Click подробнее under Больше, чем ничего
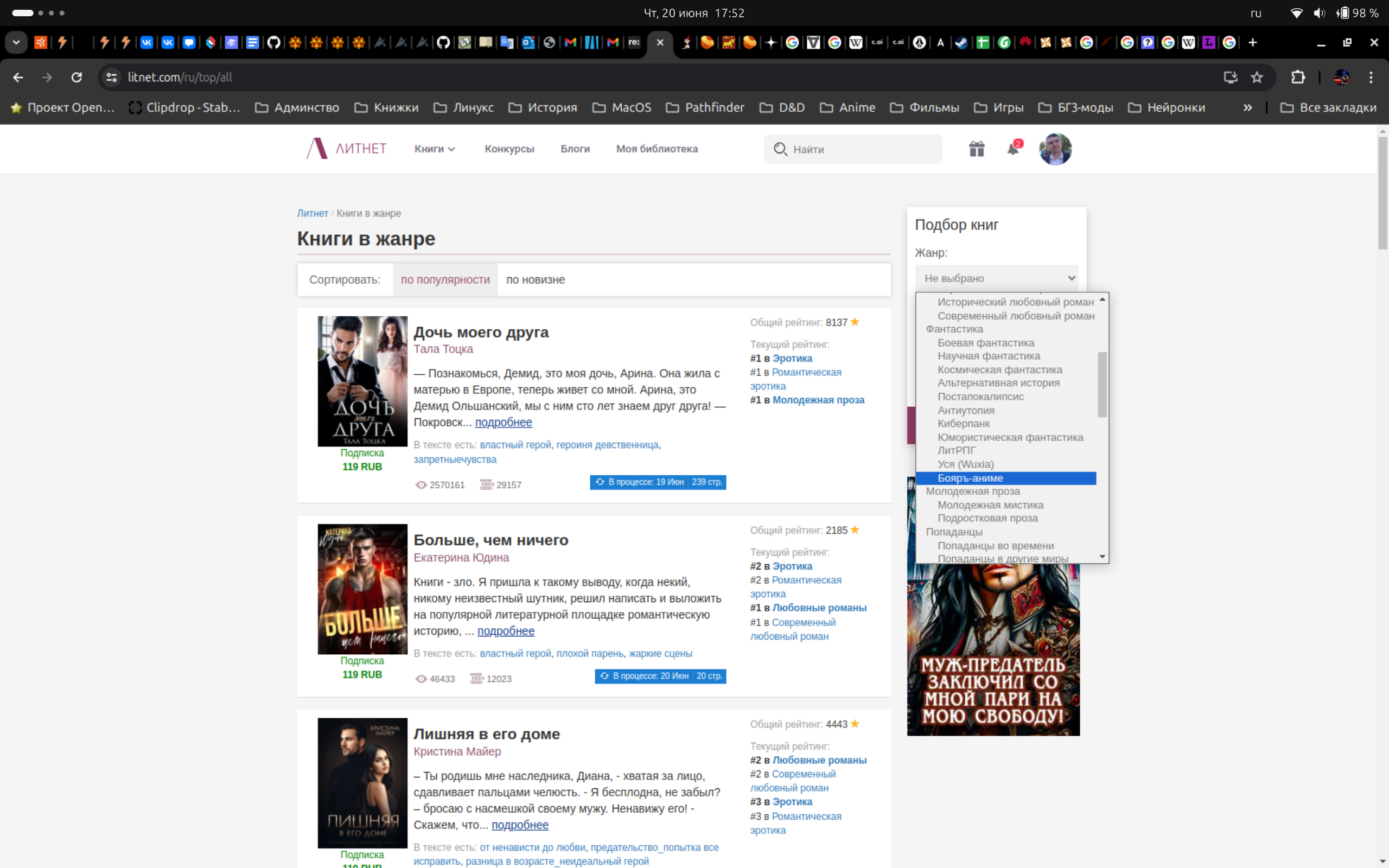The image size is (1389, 868). coord(506,631)
